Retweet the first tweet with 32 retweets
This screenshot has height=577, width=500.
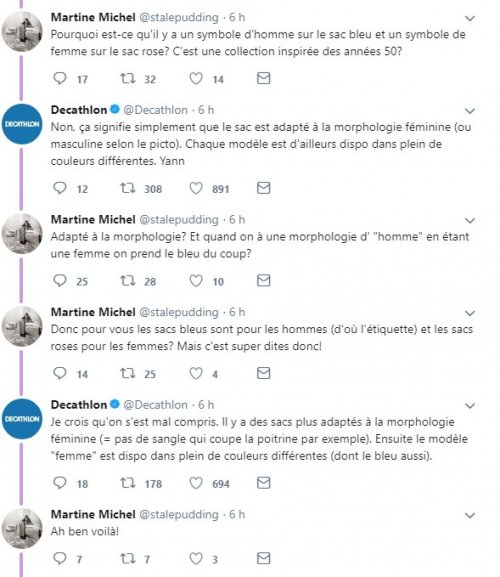coord(128,78)
